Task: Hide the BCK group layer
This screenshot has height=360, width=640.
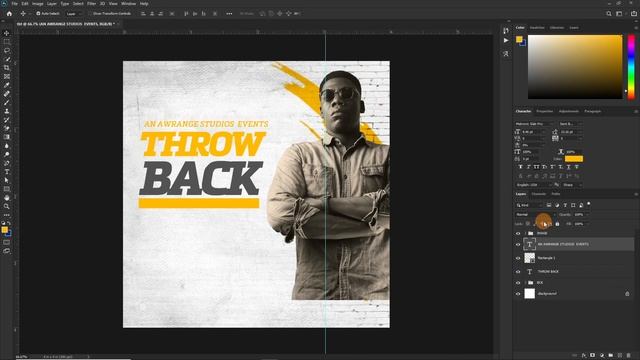Action: (518, 282)
